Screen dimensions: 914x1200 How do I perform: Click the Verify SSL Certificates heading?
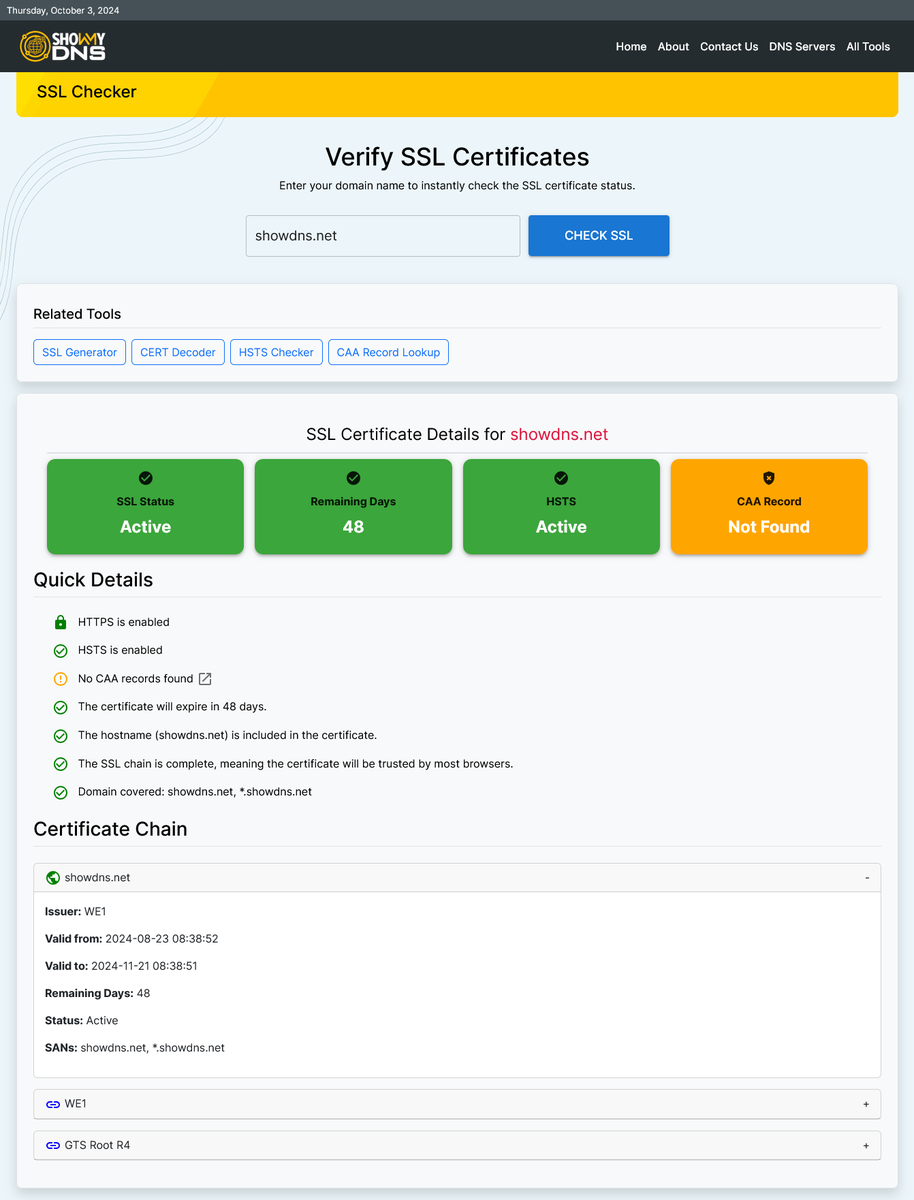(x=457, y=157)
